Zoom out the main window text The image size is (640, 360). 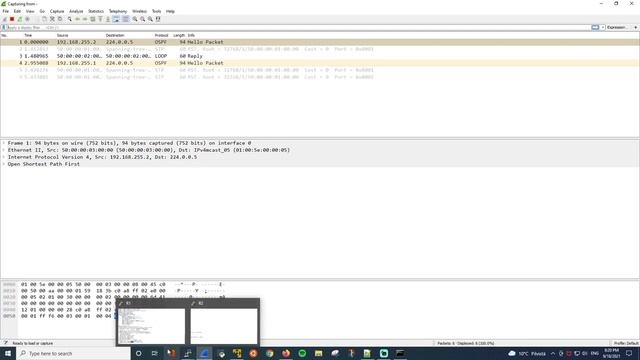(x=142, y=19)
